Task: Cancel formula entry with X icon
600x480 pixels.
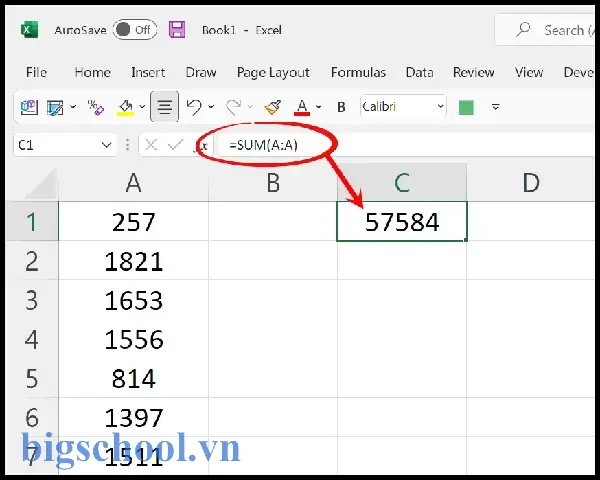Action: [151, 145]
